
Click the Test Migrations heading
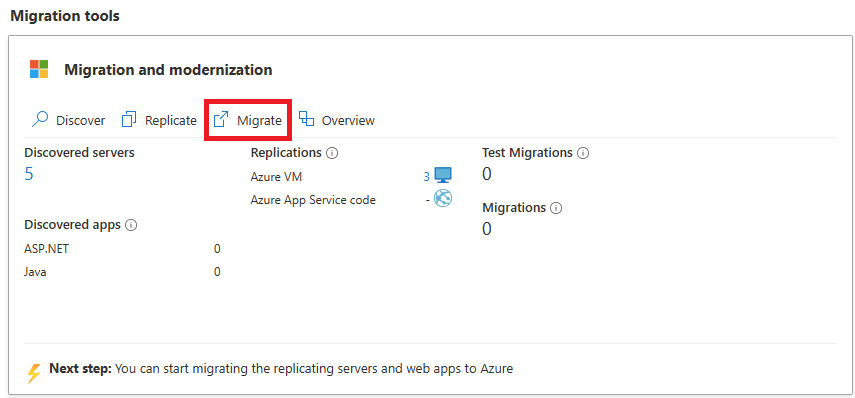click(527, 153)
